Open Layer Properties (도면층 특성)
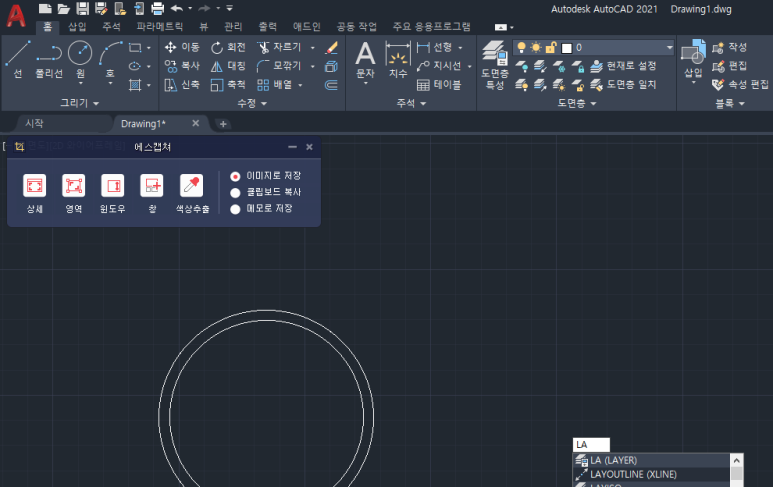Screen dimensions: 773x487 pos(495,66)
